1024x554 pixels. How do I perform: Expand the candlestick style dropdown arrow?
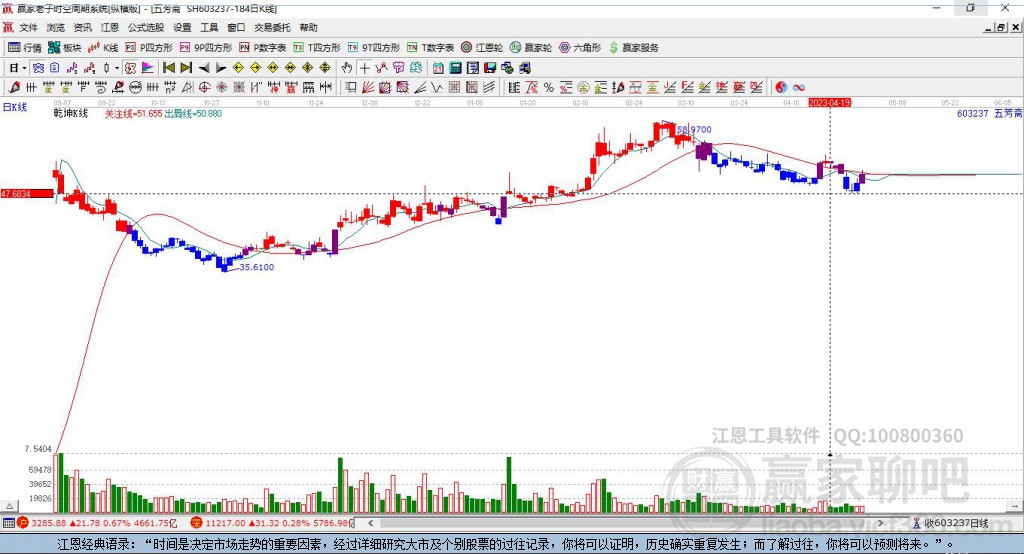117,68
